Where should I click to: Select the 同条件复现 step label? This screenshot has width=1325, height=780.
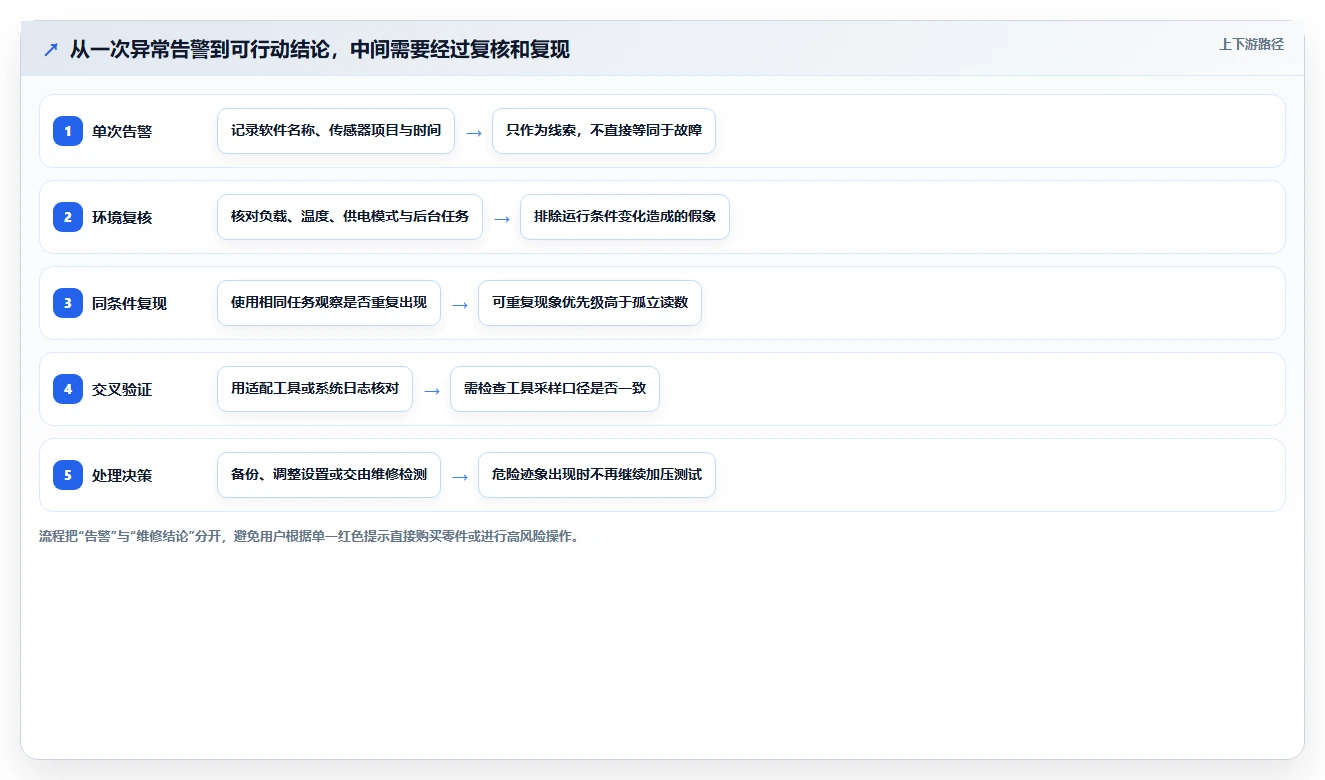point(129,303)
